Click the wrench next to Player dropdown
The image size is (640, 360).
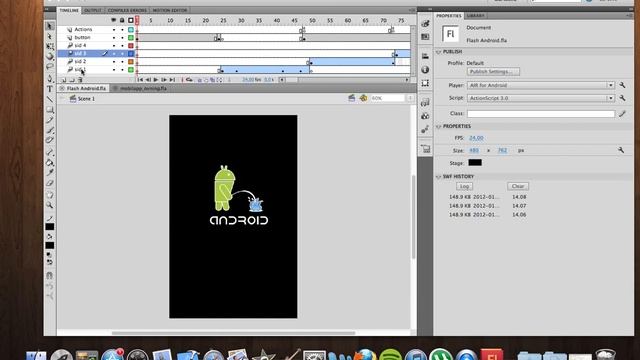622,85
